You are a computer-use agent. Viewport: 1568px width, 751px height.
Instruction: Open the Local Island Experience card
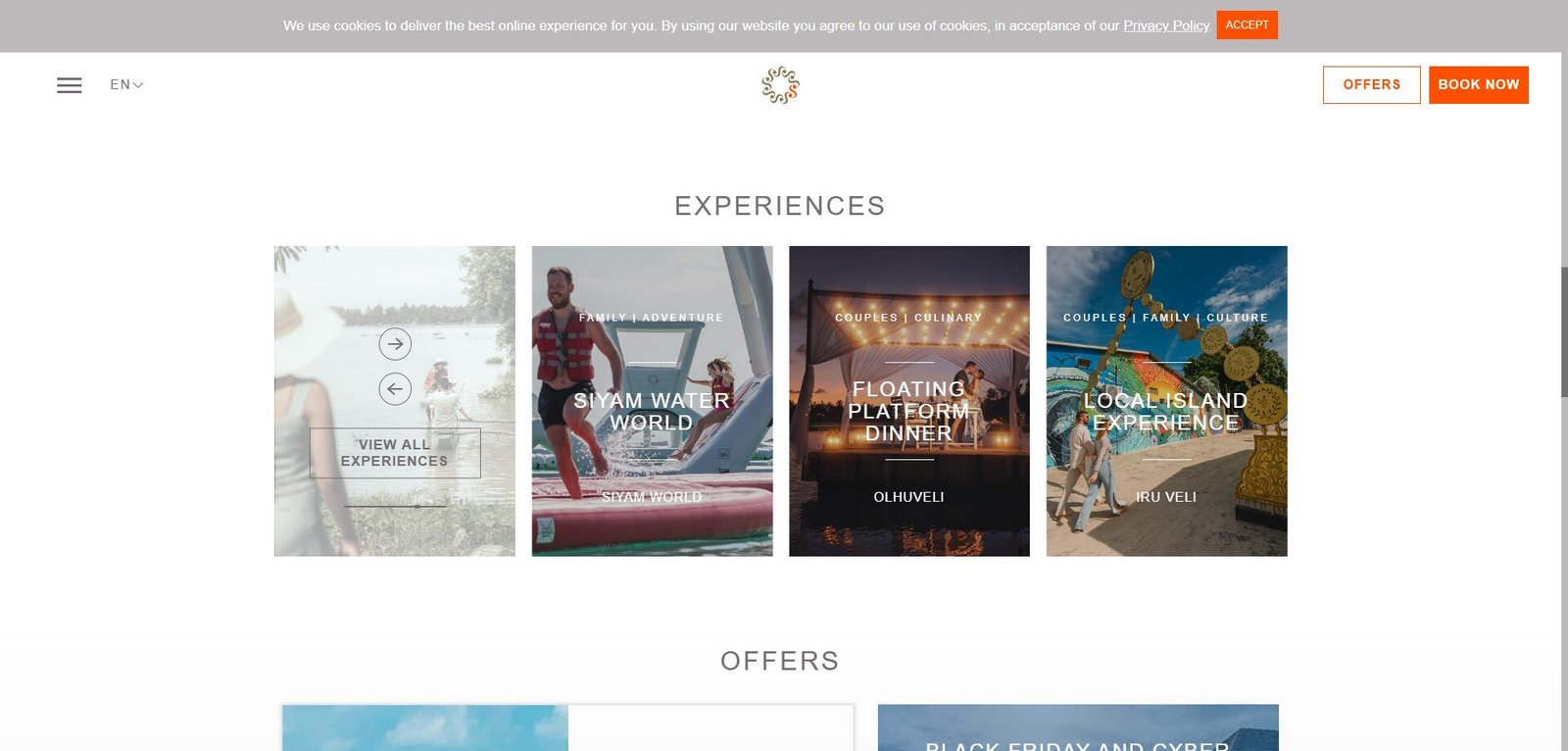point(1166,401)
